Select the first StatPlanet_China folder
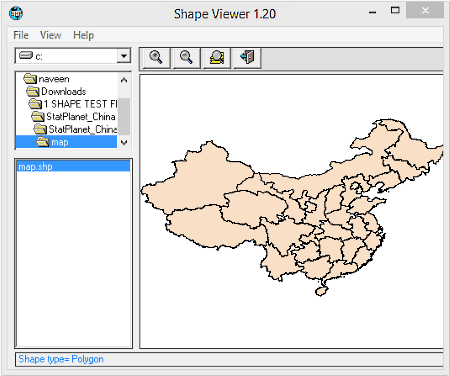 pyautogui.click(x=74, y=117)
